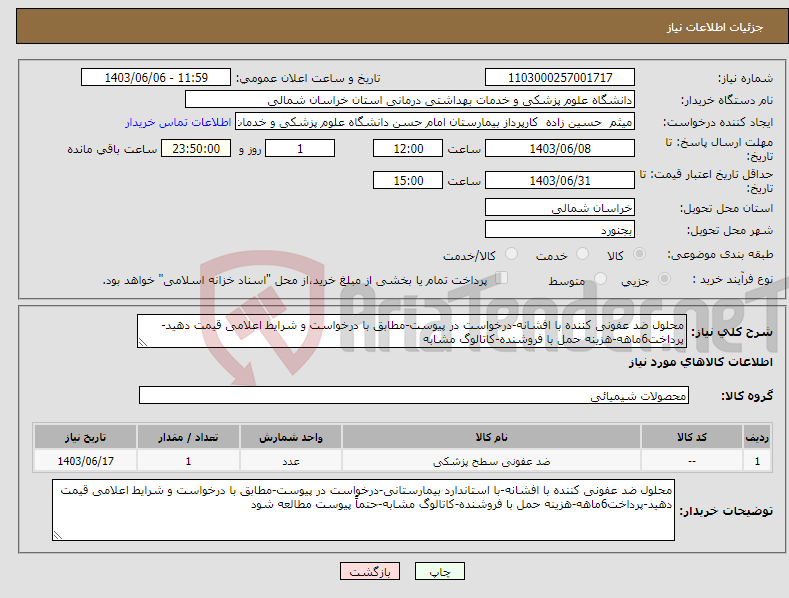Click the توضیحات خریدار notes textarea
Screen dimensions: 789x598
[363, 510]
